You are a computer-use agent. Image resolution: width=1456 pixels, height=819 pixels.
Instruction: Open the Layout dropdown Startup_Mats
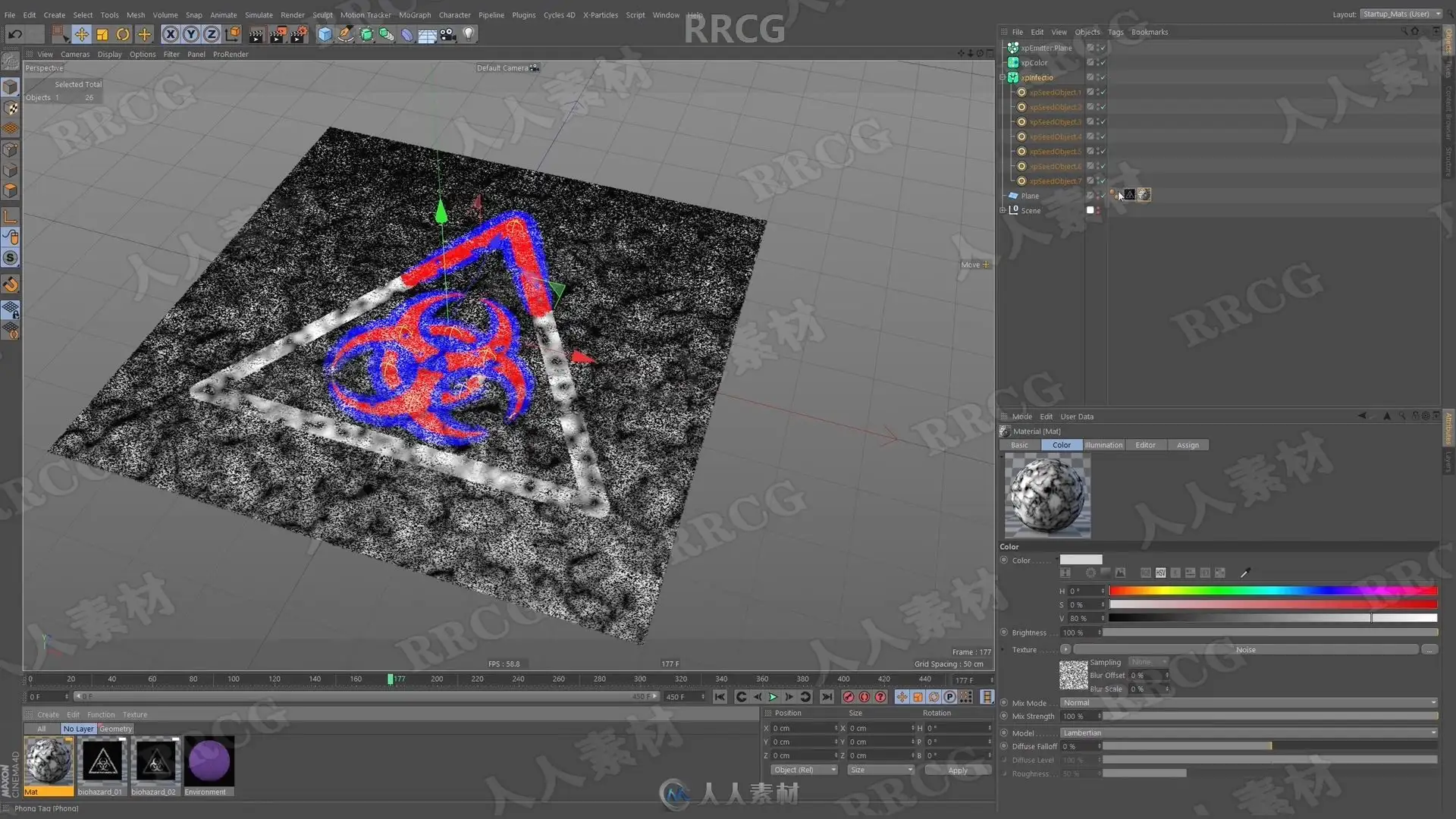(1401, 14)
